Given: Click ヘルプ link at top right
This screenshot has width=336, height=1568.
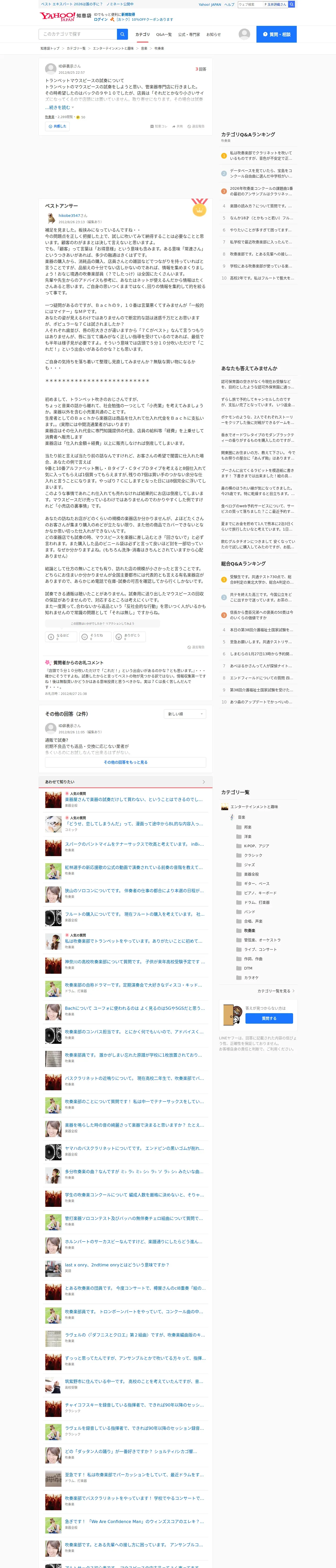Looking at the screenshot, I should 229,4.
